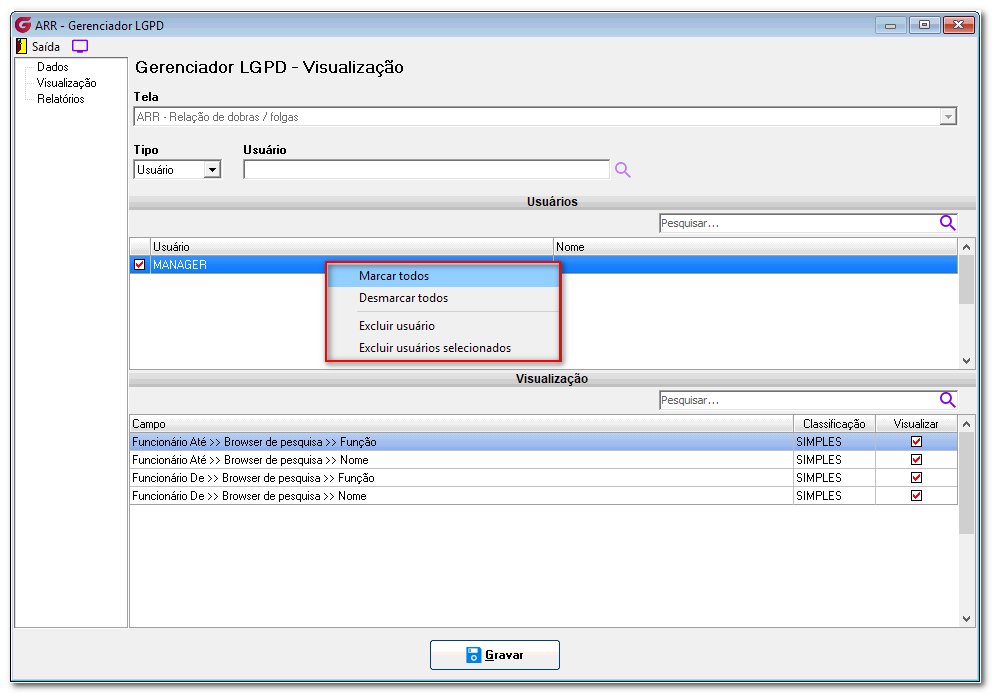Toggle Visualizar for Funcionário Até Nome row
Image resolution: width=992 pixels, height=694 pixels.
point(916,459)
